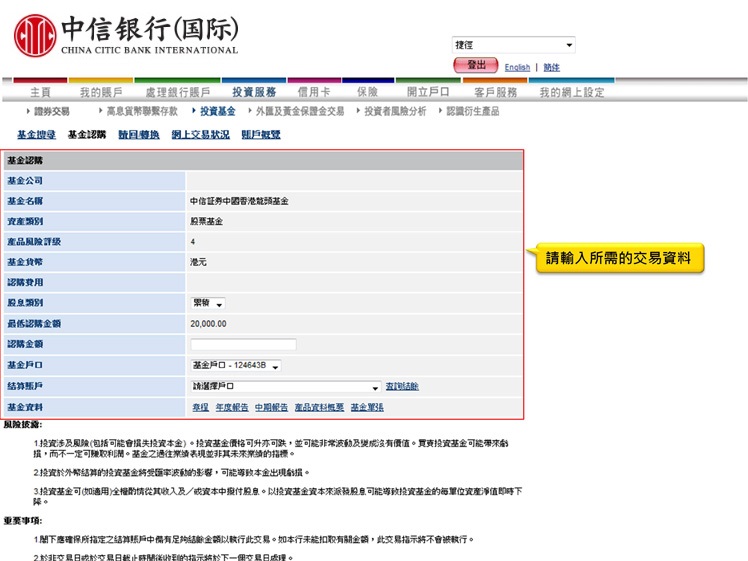Select the 投資基金 submenu item

point(218,111)
